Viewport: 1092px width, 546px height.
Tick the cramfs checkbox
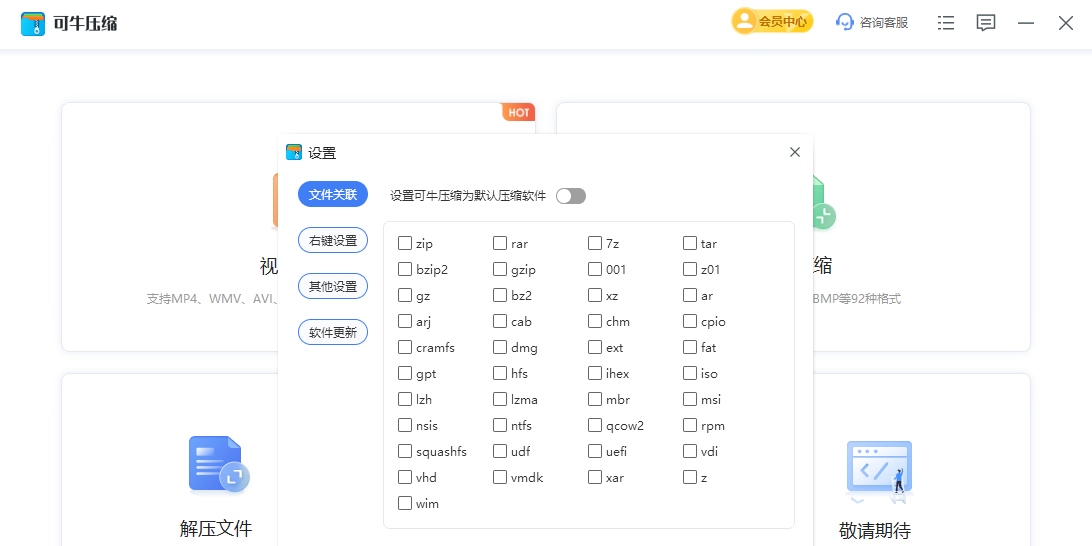(x=405, y=347)
